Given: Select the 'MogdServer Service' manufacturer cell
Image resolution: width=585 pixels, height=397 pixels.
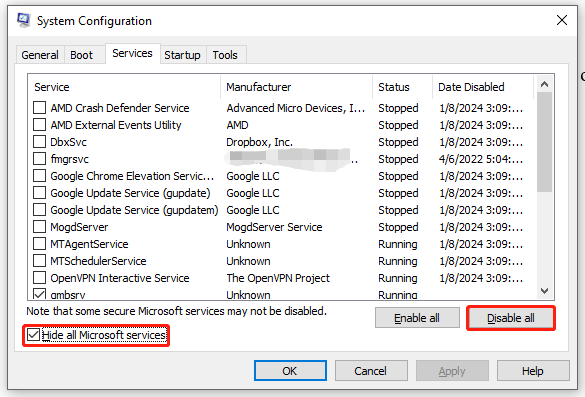Looking at the screenshot, I should click(x=274, y=227).
